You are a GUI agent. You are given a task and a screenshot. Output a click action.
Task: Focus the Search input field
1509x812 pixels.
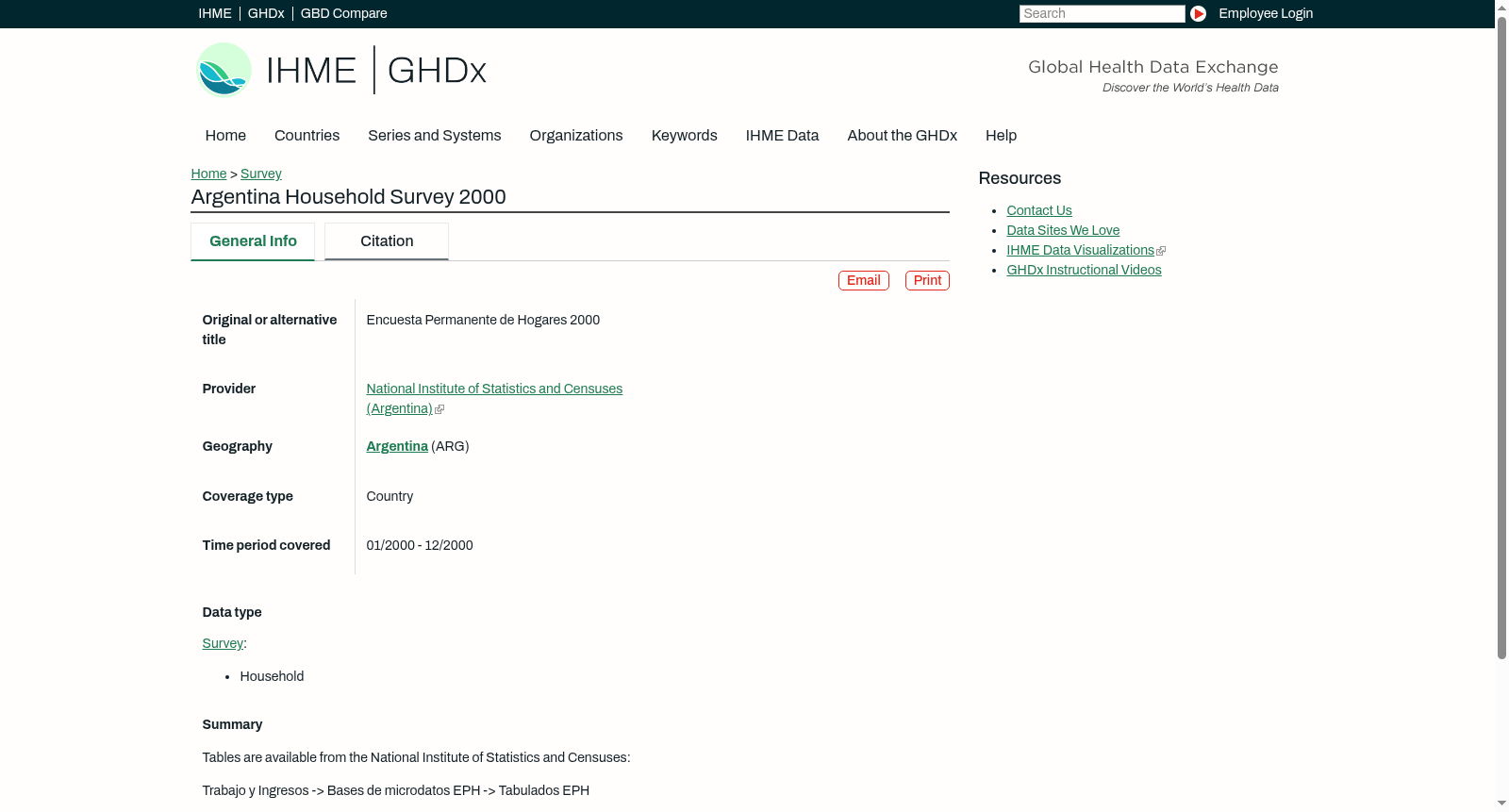click(x=1102, y=13)
